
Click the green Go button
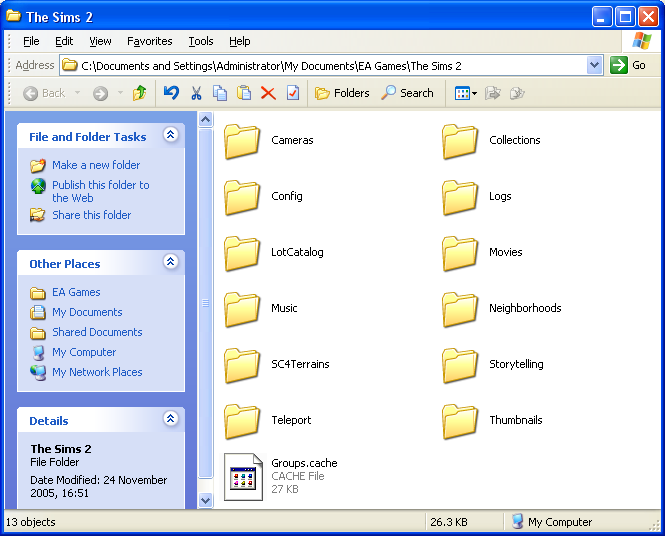628,65
